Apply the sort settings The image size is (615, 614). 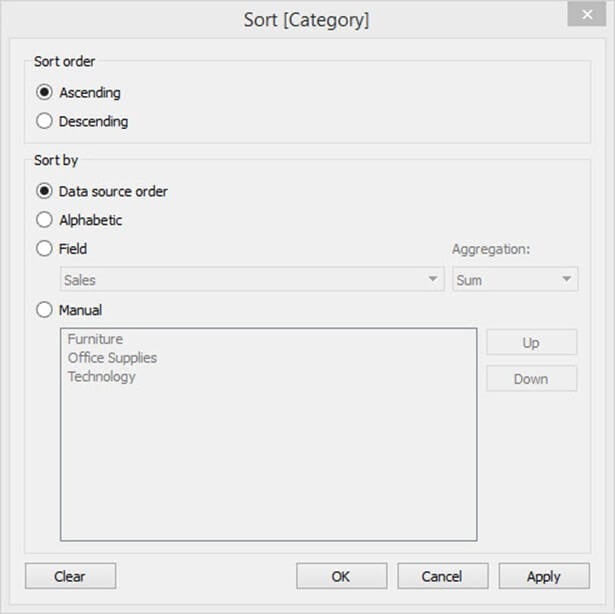[x=543, y=576]
